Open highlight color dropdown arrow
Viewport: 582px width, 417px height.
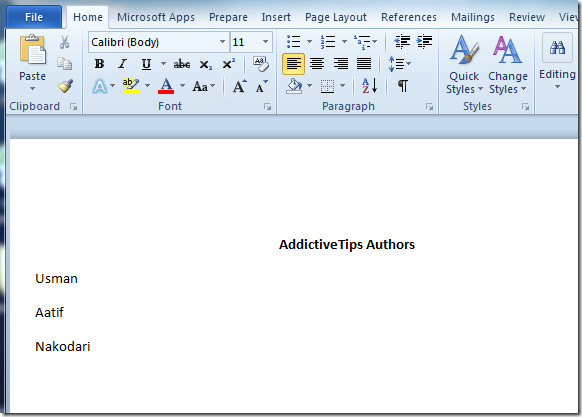pos(147,86)
